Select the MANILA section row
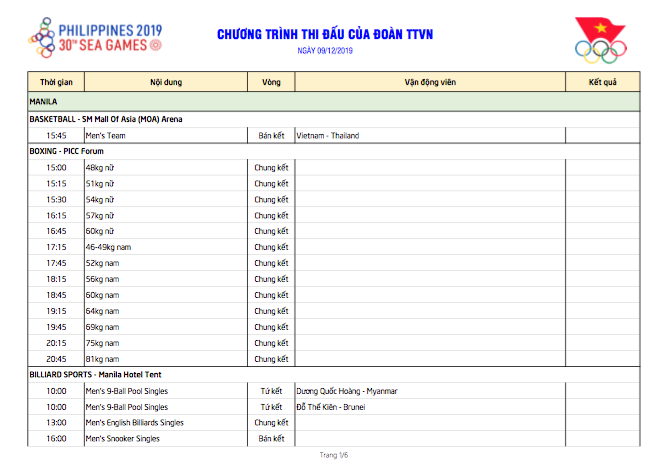 (x=334, y=102)
